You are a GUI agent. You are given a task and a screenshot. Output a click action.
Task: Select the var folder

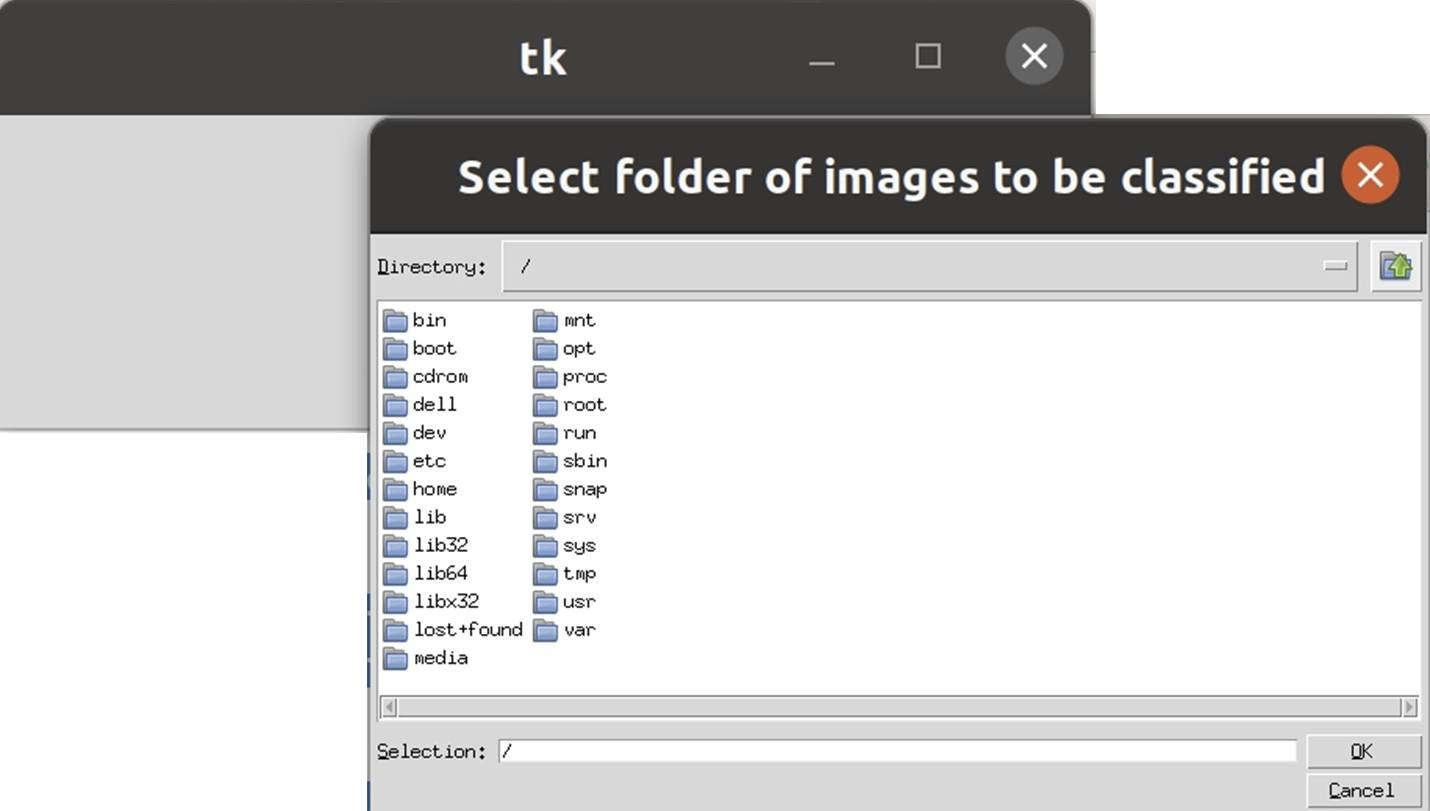click(579, 630)
